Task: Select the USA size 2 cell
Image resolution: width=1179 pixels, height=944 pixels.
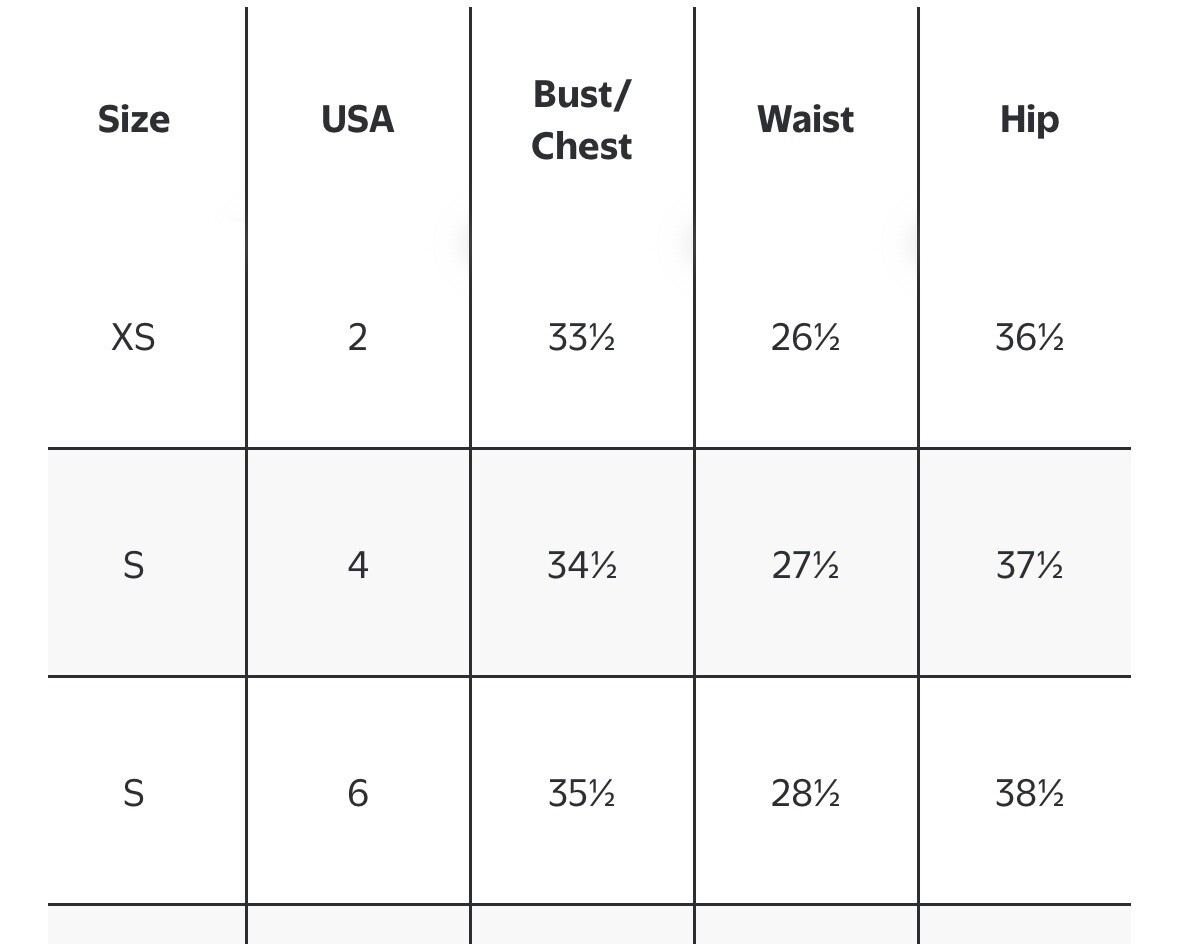Action: point(358,337)
